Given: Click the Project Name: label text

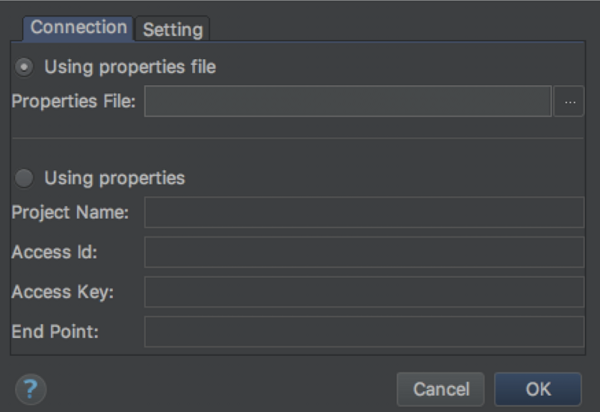Looking at the screenshot, I should 70,213.
